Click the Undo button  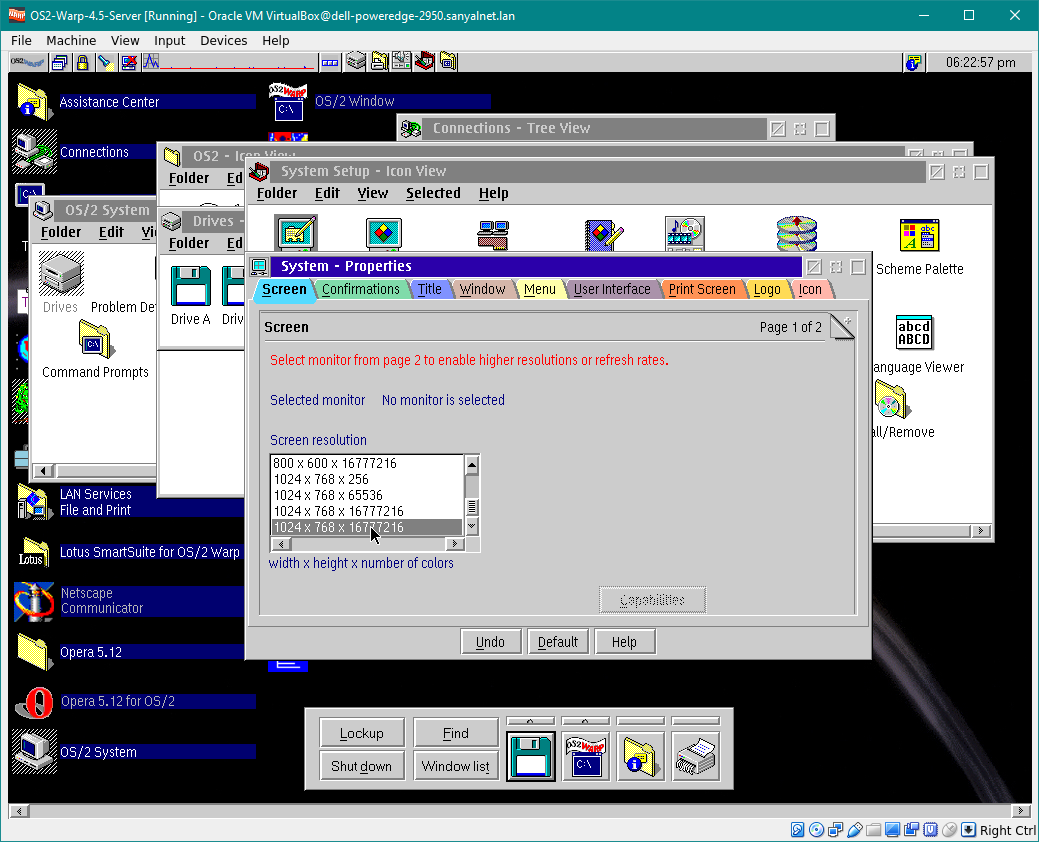click(x=490, y=642)
